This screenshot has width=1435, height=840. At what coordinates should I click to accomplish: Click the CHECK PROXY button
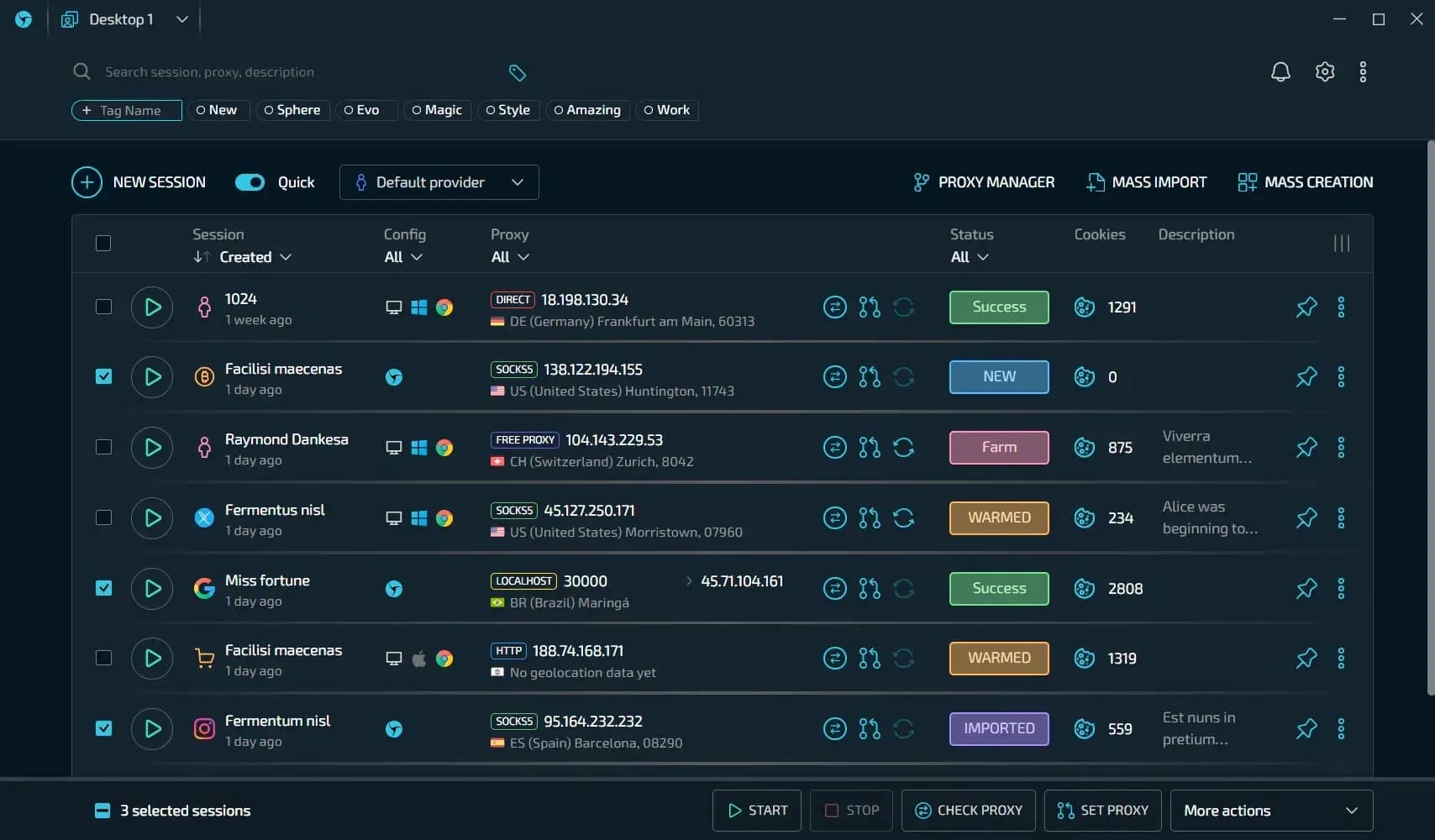coord(968,811)
